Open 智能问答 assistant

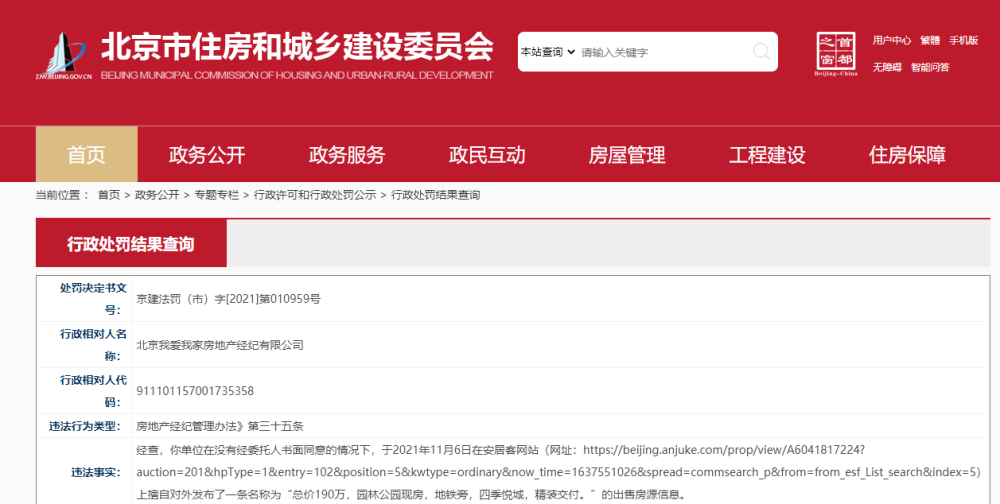point(930,68)
